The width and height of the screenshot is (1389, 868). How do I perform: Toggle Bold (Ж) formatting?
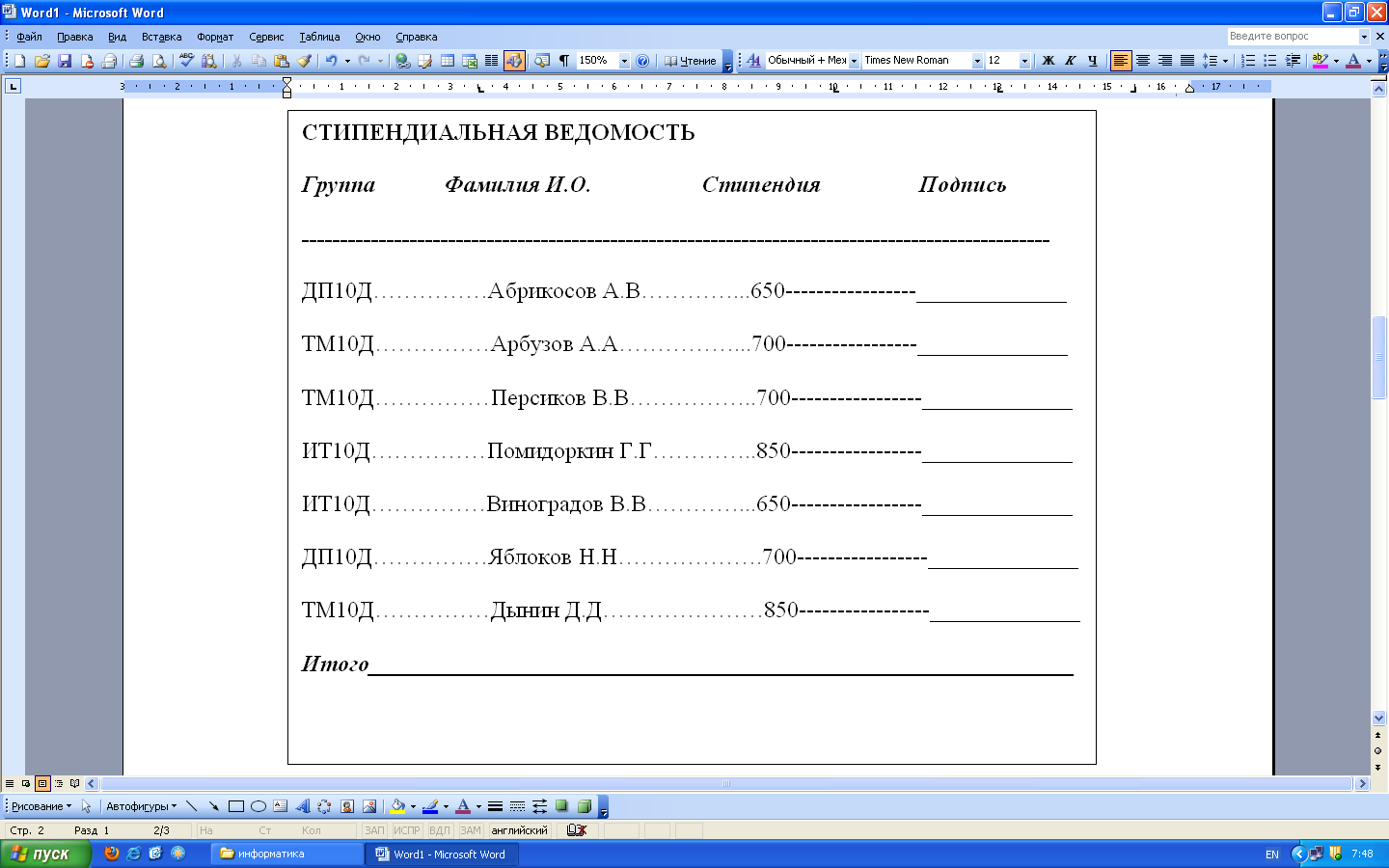click(1049, 61)
